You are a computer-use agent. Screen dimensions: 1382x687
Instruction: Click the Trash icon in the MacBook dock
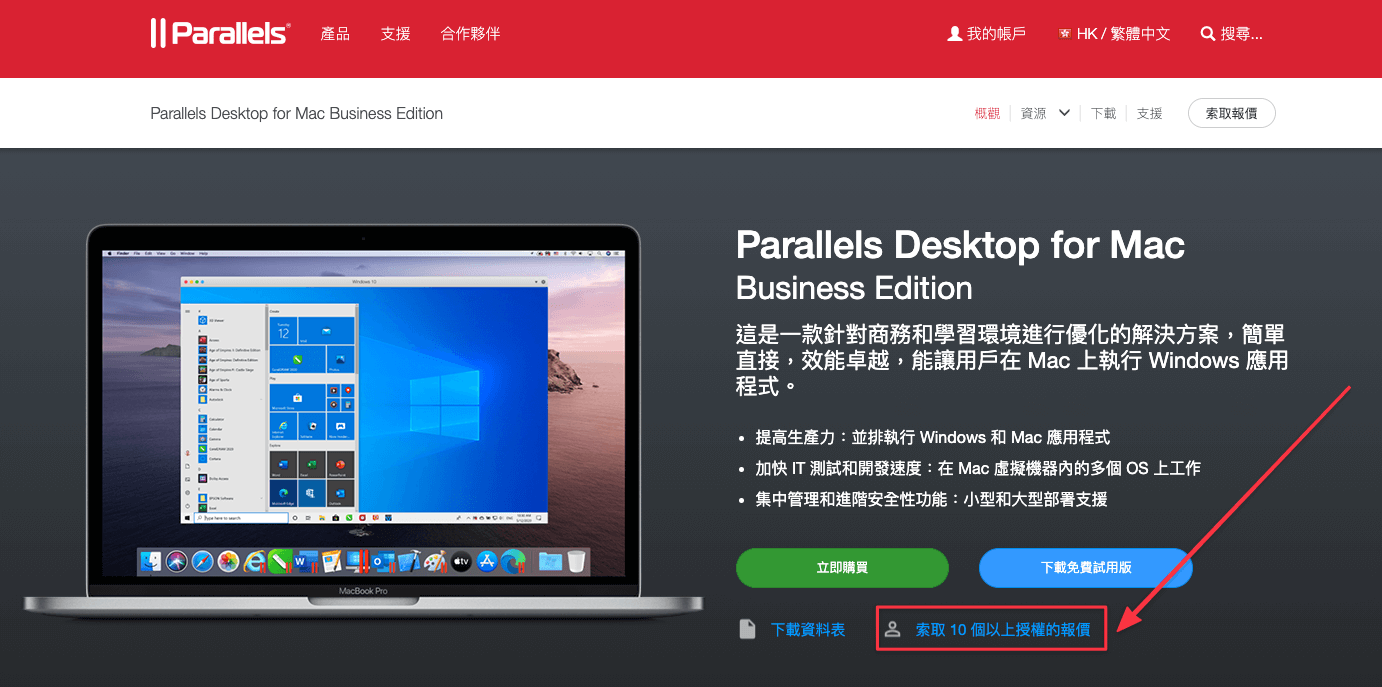[x=576, y=561]
